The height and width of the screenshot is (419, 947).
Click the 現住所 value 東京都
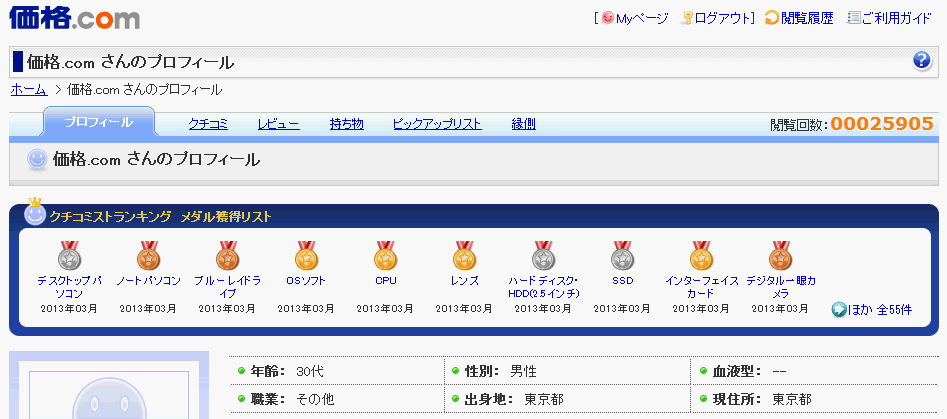coord(792,399)
